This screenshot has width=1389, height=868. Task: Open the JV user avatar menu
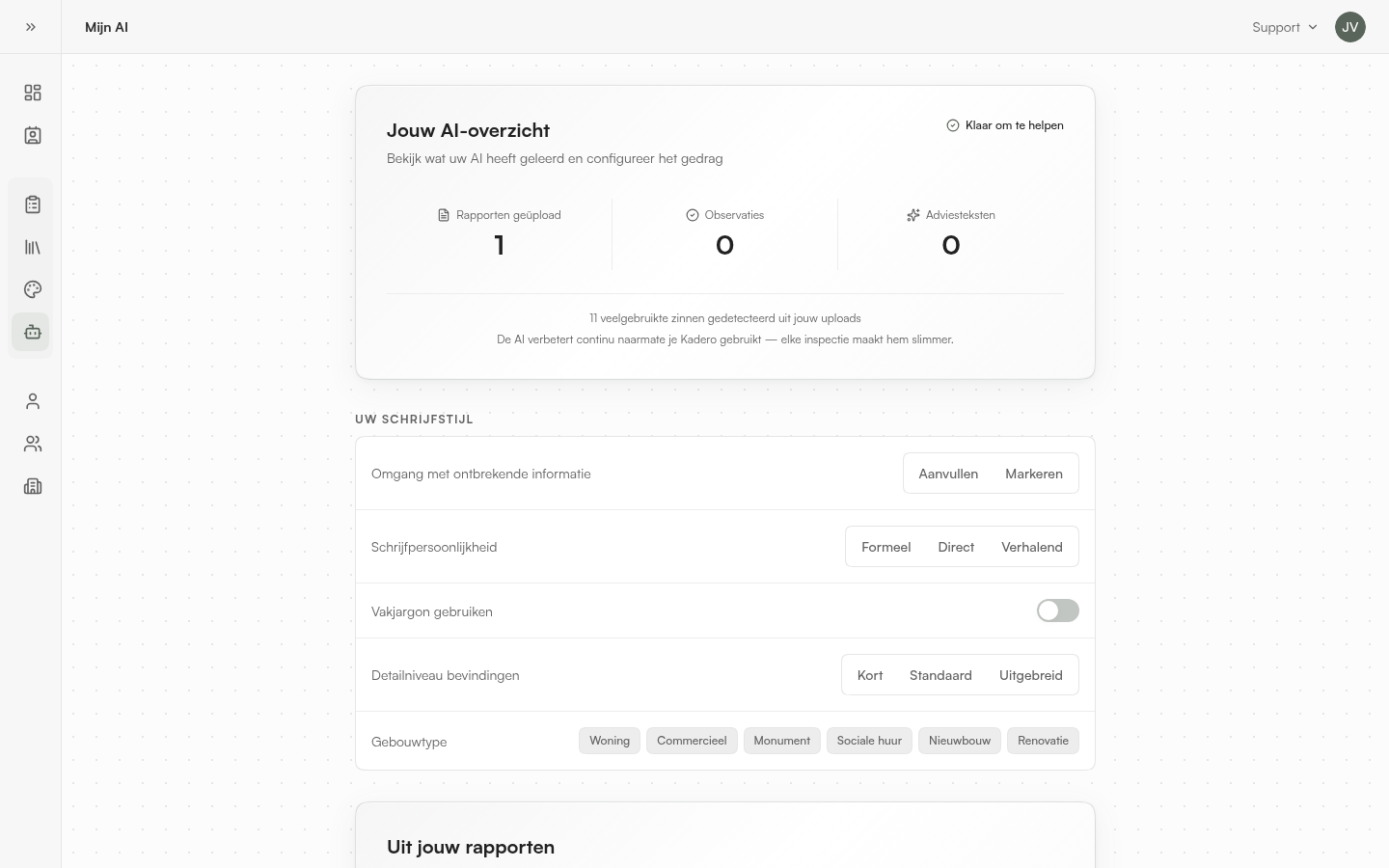point(1350,27)
